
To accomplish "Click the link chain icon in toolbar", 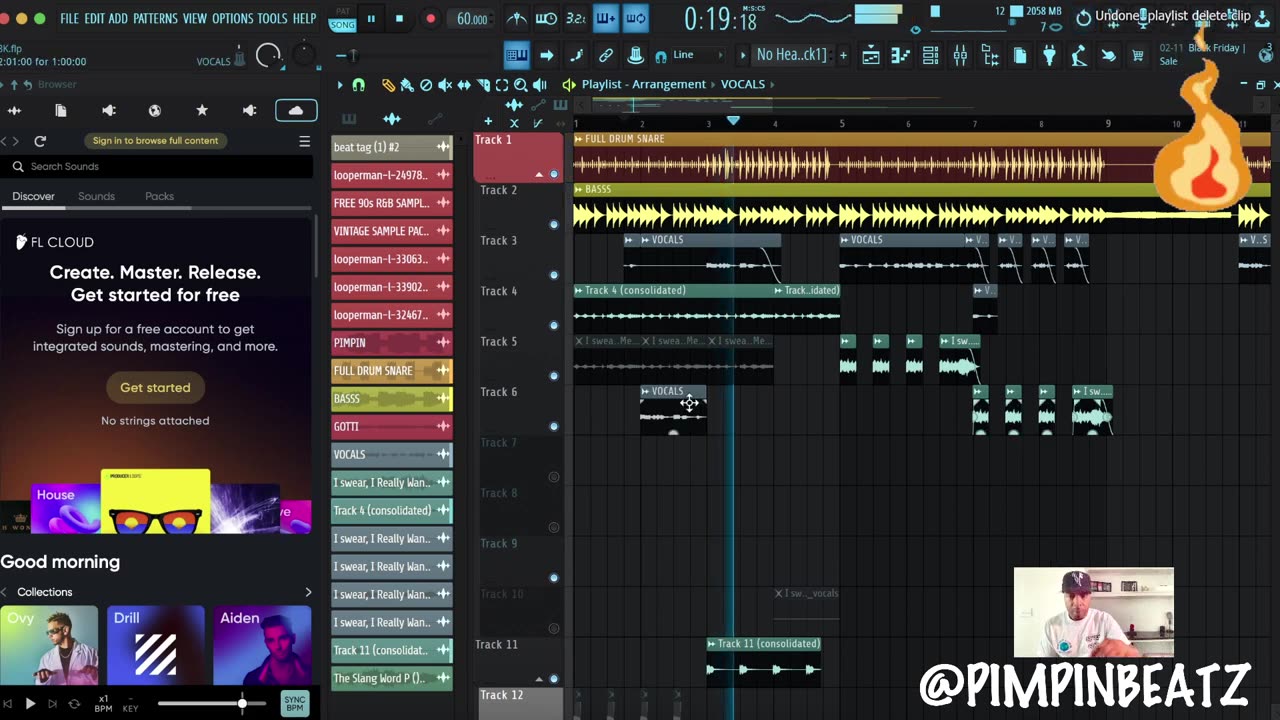I will (x=606, y=55).
